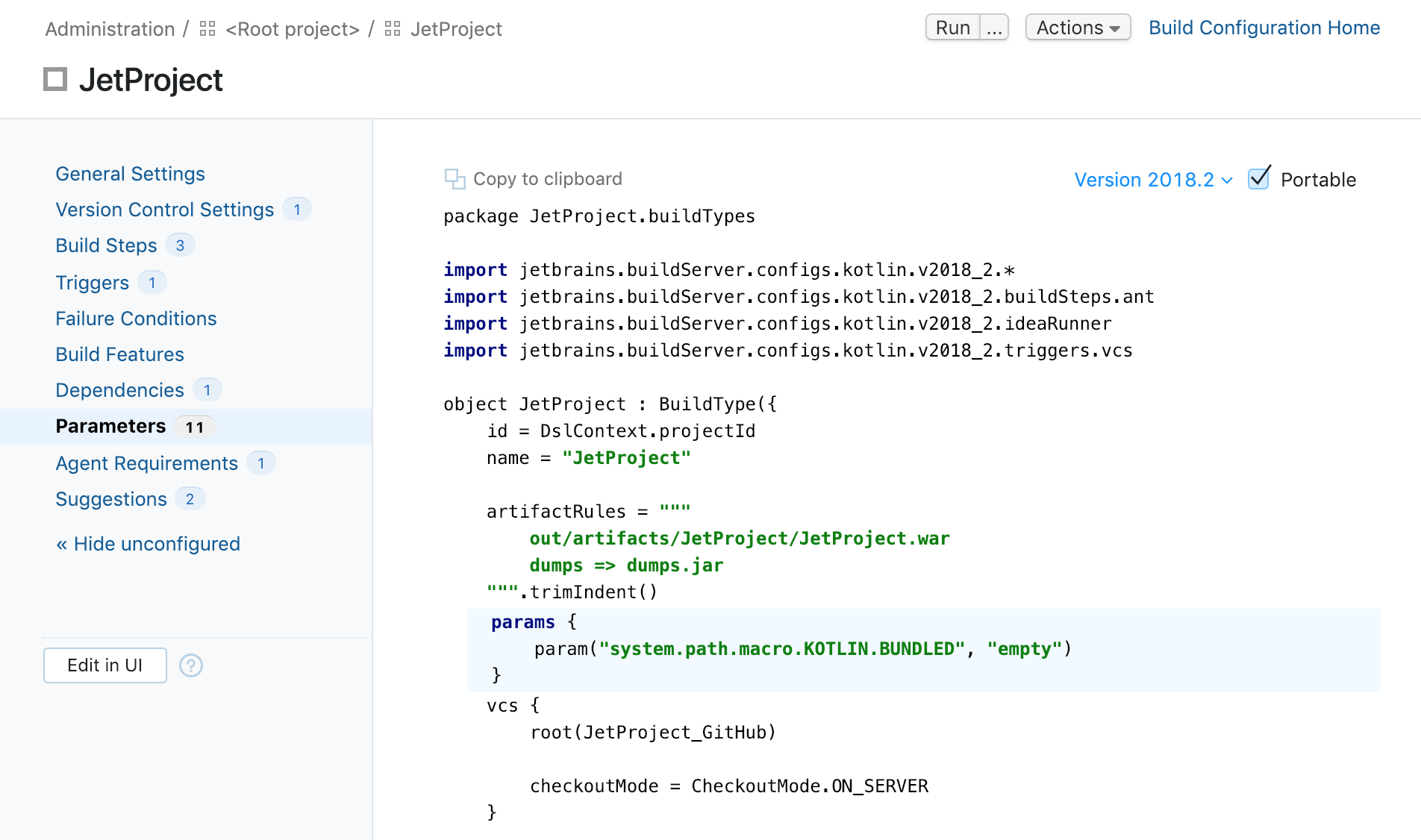Click the object JetProject : BuildType line

coord(610,404)
